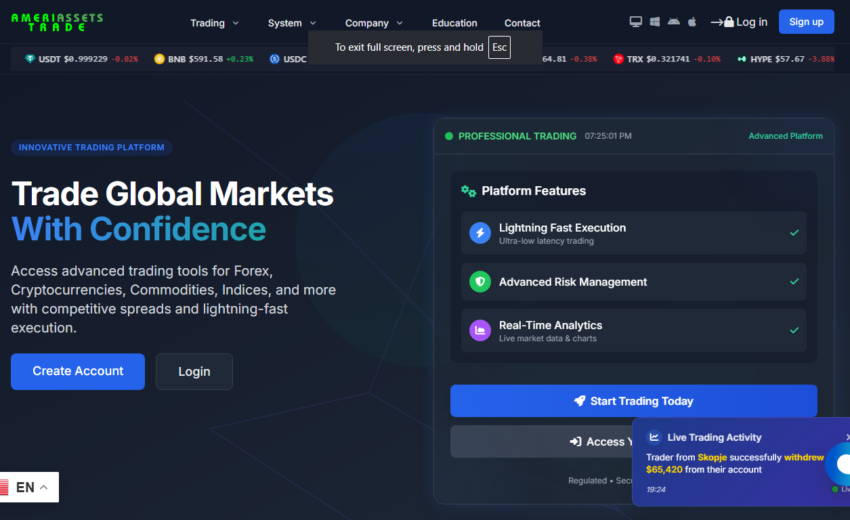The width and height of the screenshot is (850, 520).
Task: Click the Live market data & charts subtitle
Action: [x=548, y=338]
